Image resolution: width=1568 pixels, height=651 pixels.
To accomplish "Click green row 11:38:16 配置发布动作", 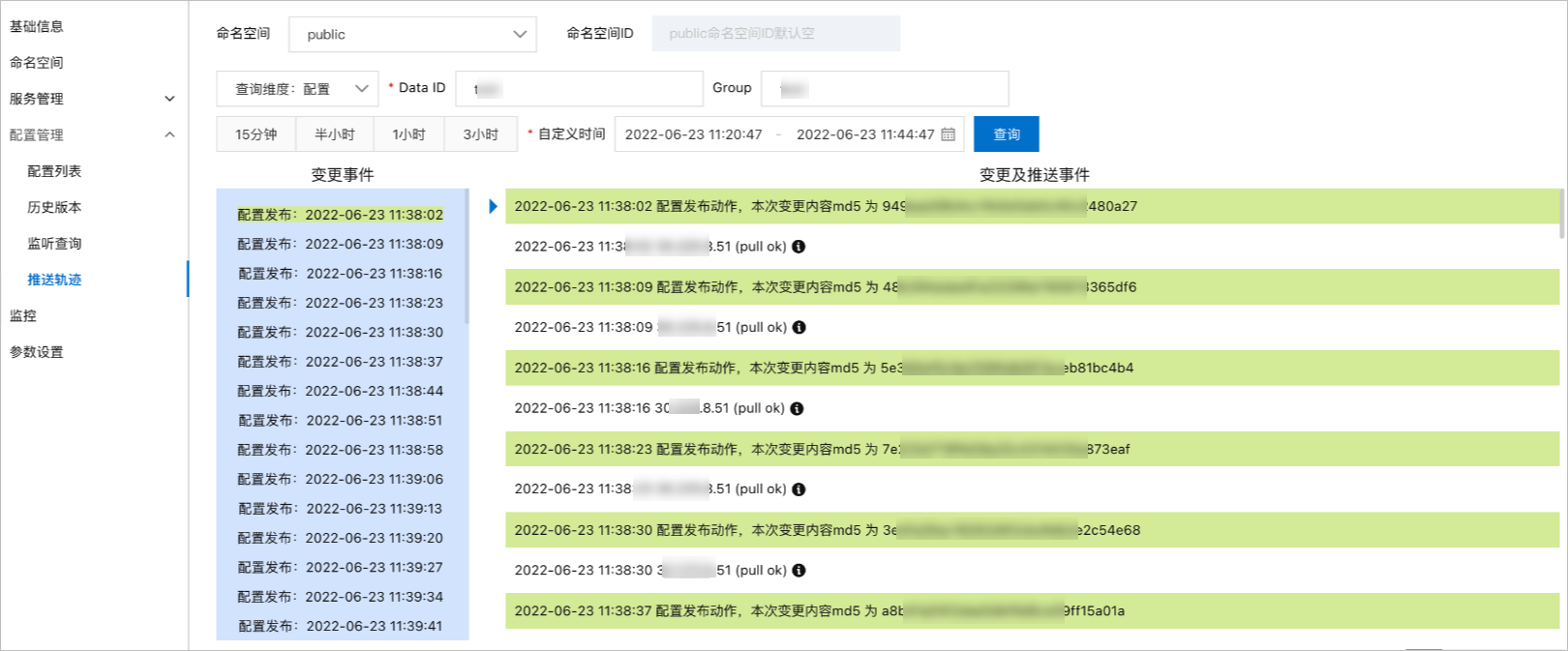I will [1032, 368].
